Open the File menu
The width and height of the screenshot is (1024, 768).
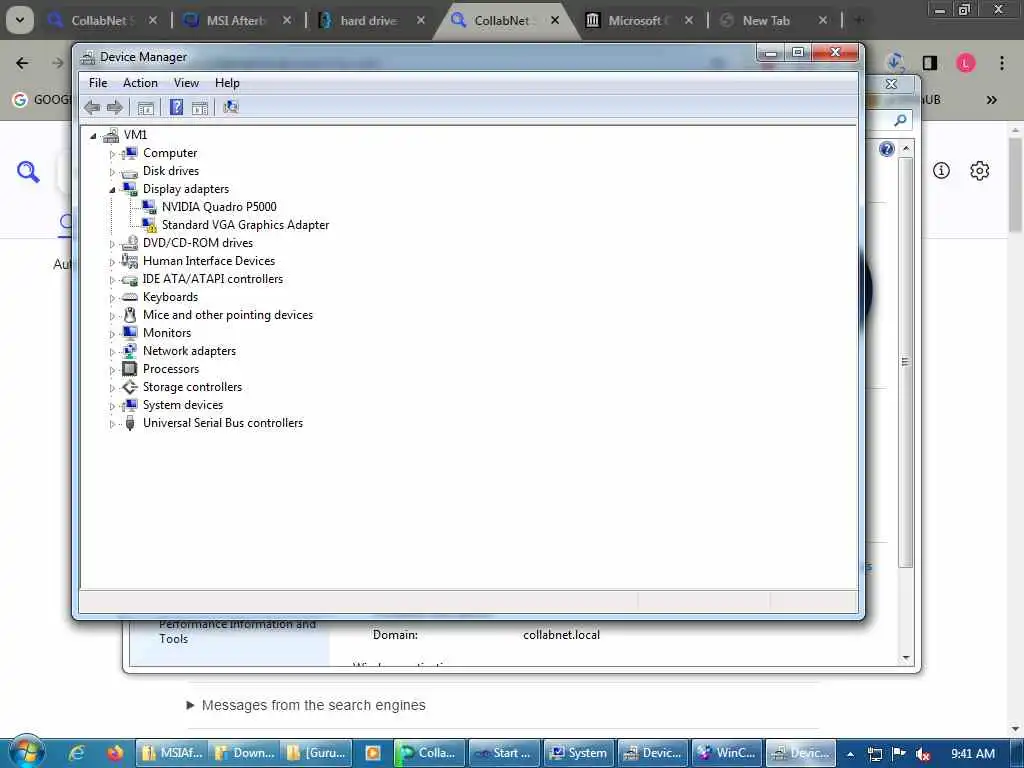[98, 83]
